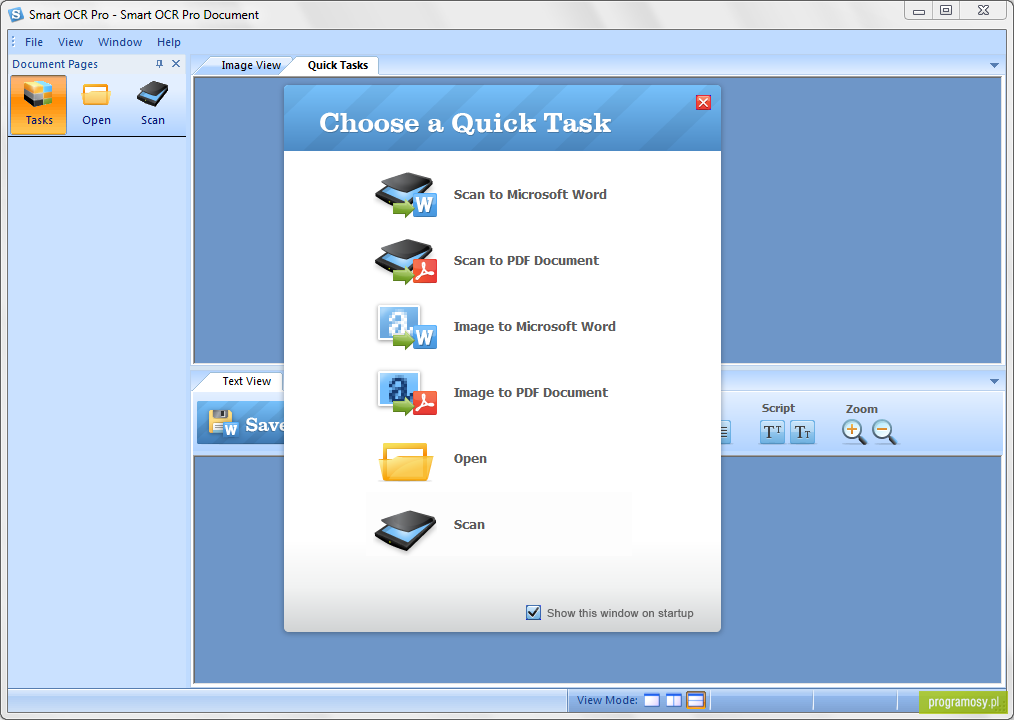Zoom out on the text view

[x=884, y=431]
